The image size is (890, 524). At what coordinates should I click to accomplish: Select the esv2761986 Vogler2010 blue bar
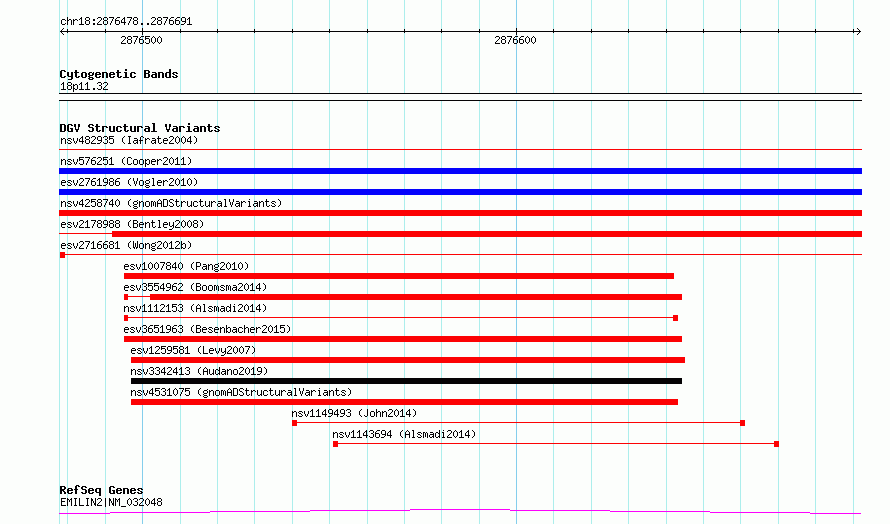click(460, 192)
